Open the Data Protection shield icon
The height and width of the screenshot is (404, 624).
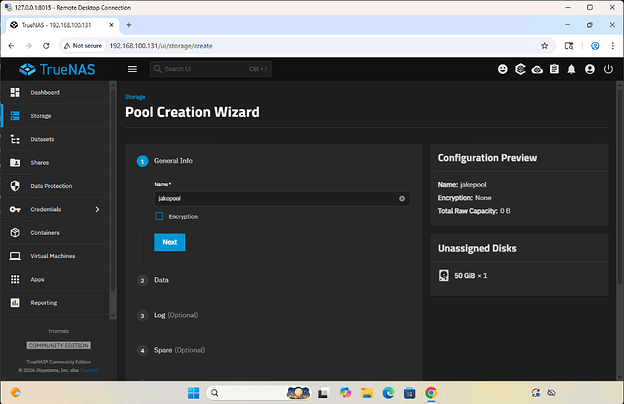point(15,186)
